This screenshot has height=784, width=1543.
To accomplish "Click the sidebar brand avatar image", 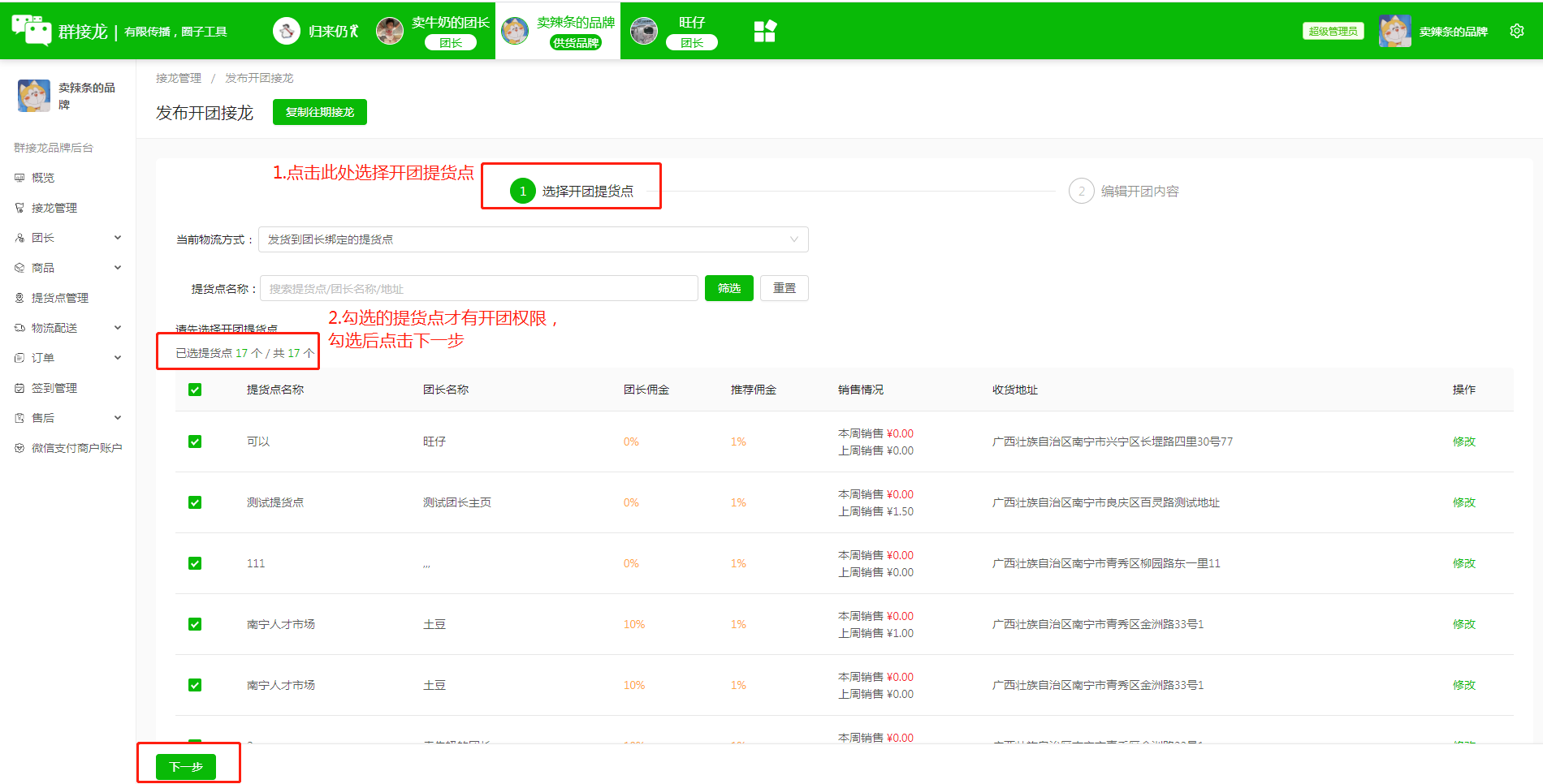I will (34, 96).
